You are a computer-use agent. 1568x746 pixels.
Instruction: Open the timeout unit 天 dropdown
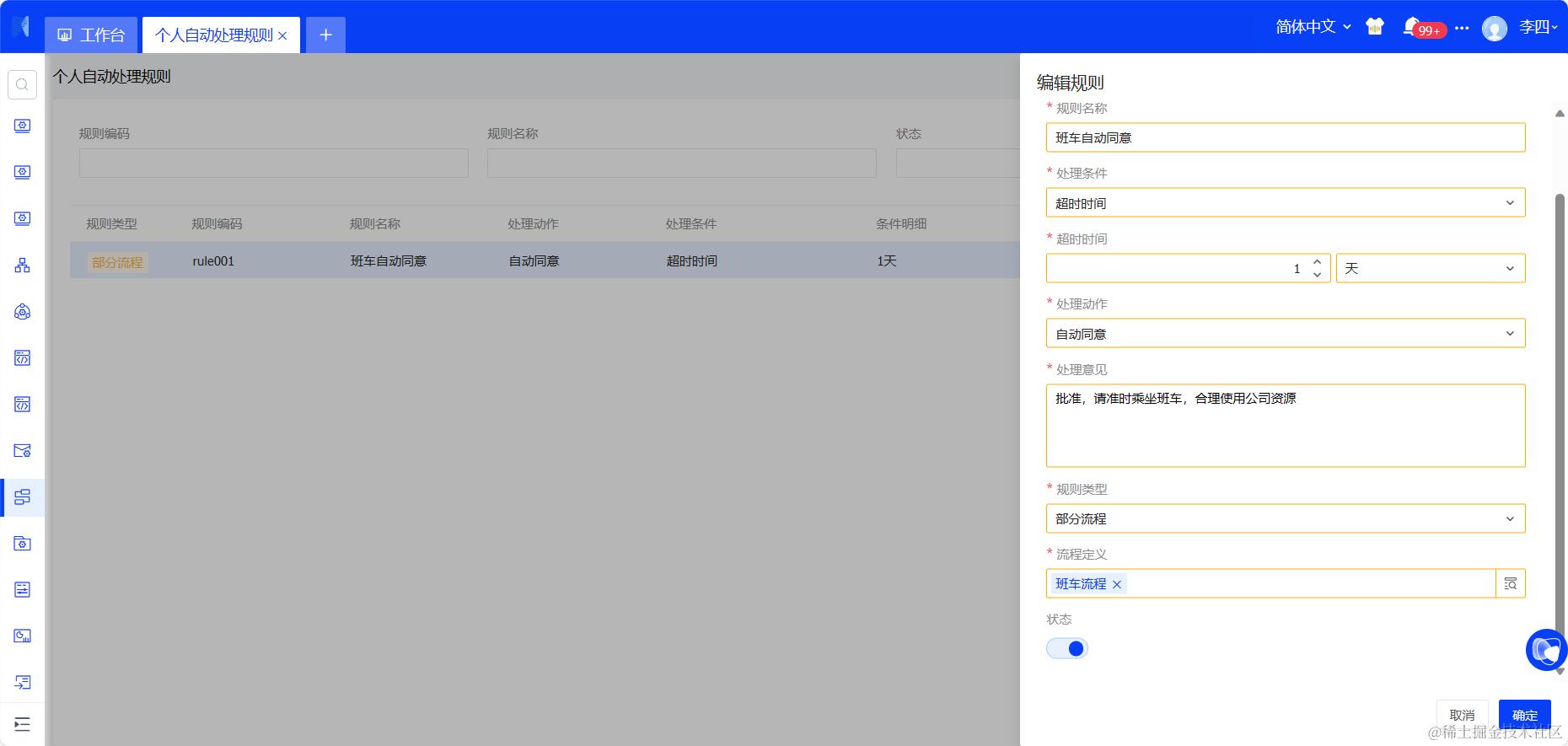1431,268
